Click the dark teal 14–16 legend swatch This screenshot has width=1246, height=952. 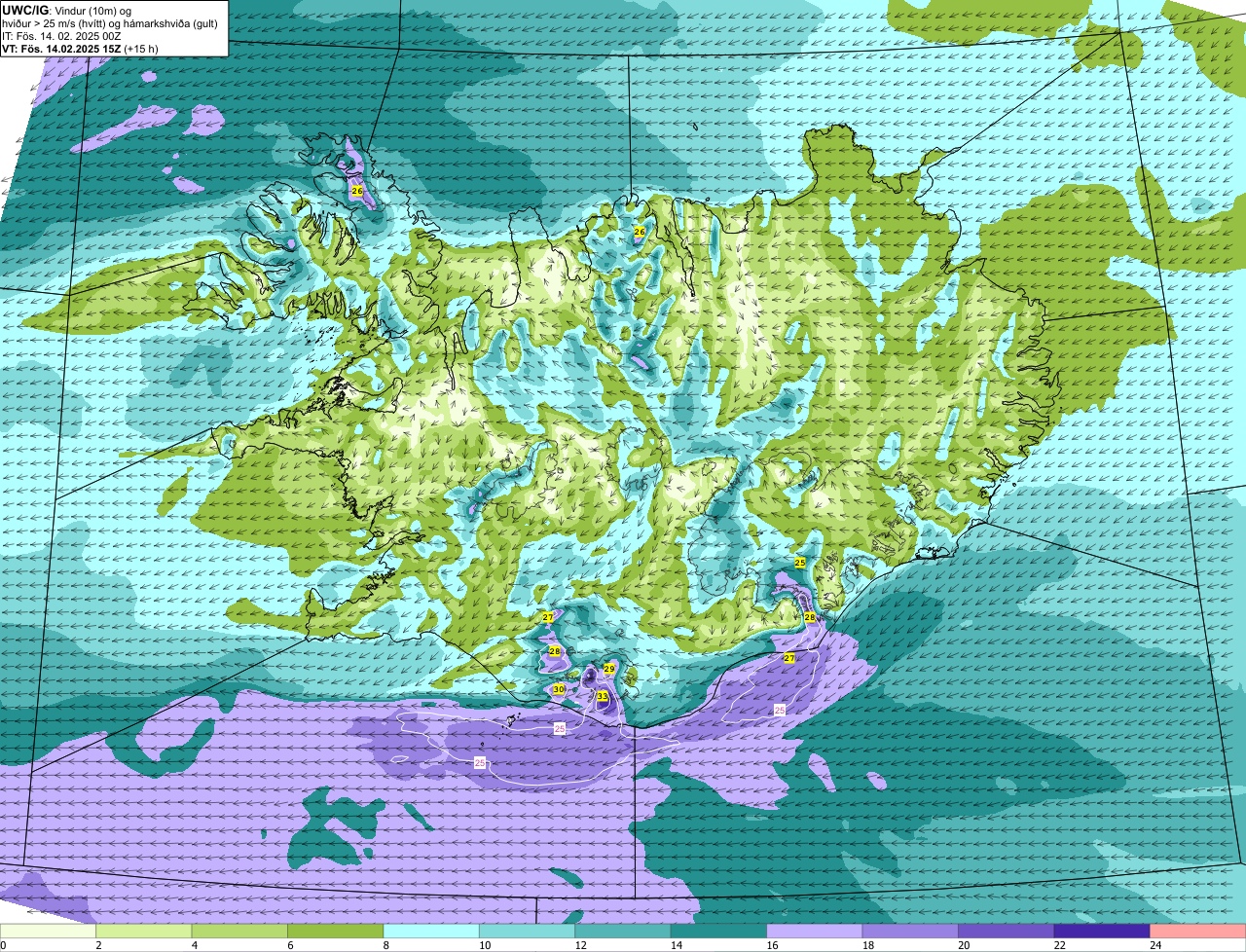719,932
